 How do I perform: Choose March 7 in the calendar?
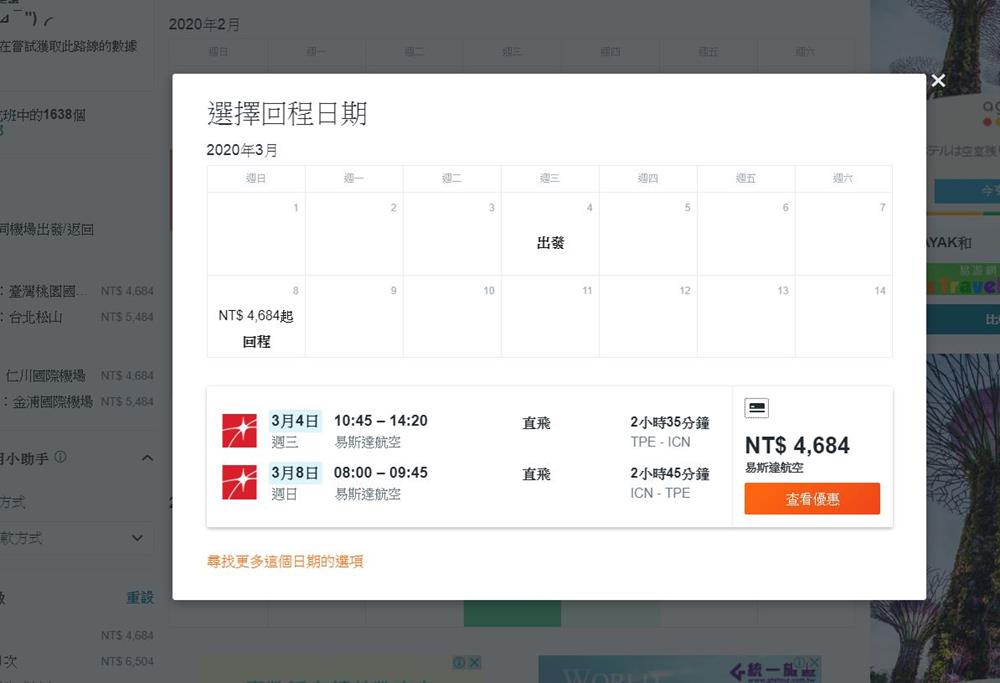844,234
